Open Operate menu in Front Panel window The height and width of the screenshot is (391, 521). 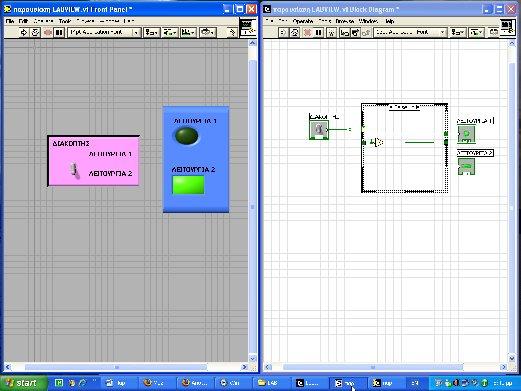click(x=43, y=21)
